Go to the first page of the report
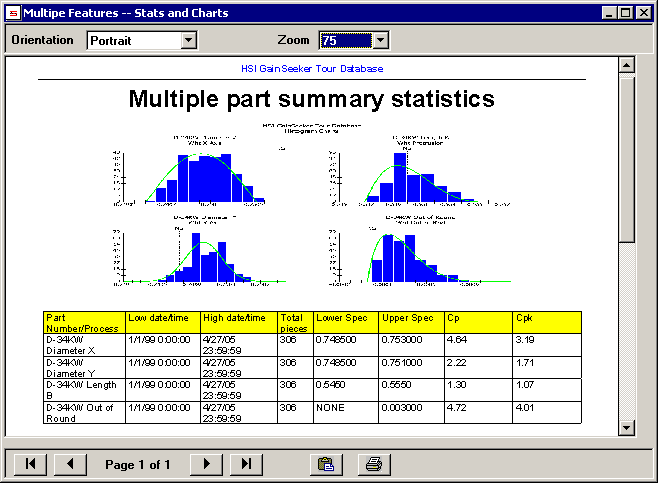 tap(29, 464)
